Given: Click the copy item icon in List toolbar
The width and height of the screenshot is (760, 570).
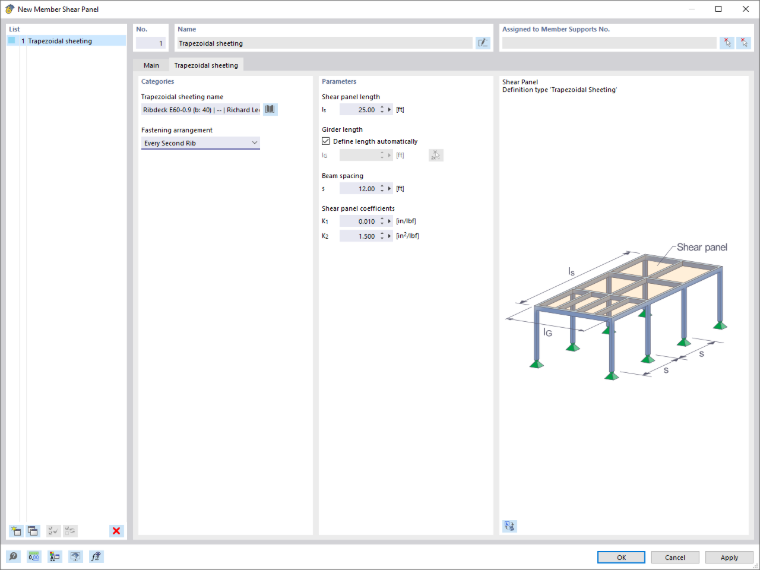Looking at the screenshot, I should click(33, 531).
